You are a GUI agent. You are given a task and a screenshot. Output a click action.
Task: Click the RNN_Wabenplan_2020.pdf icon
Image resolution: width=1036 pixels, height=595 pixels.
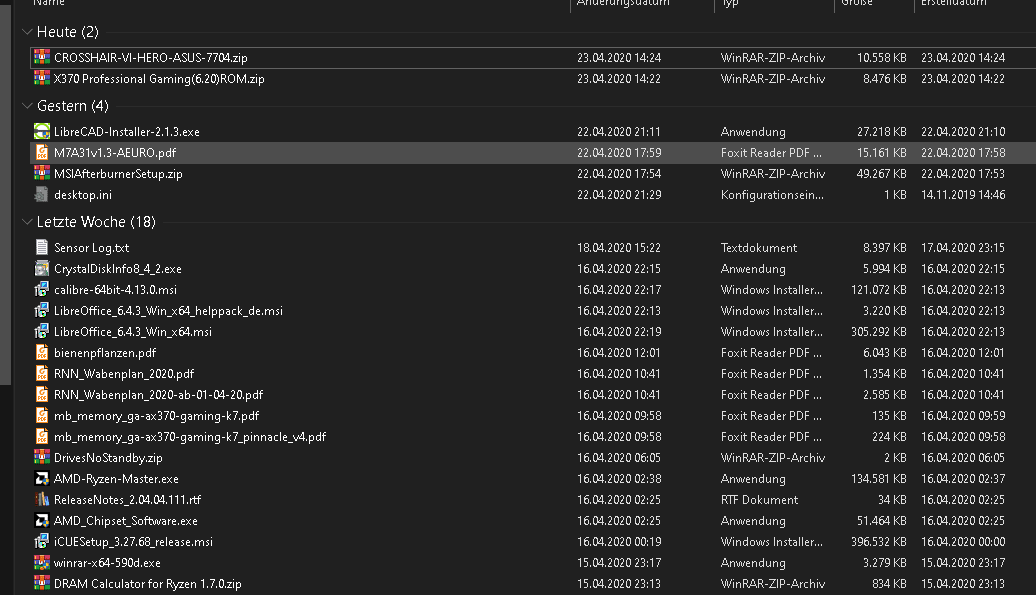[x=42, y=374]
